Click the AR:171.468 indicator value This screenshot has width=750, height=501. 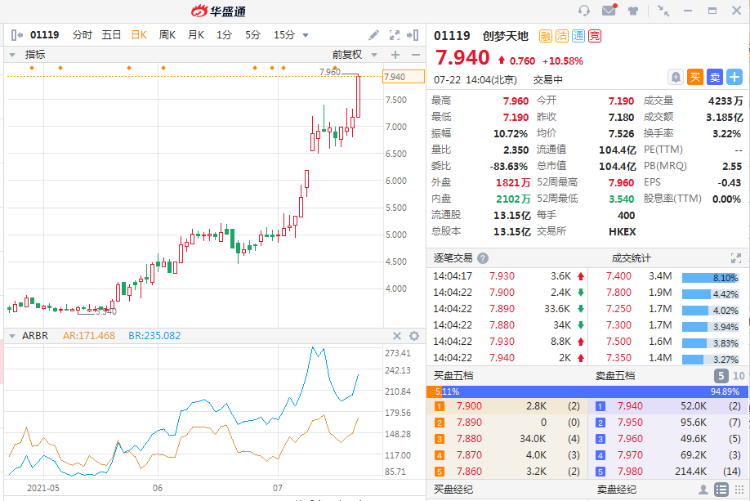[89, 336]
